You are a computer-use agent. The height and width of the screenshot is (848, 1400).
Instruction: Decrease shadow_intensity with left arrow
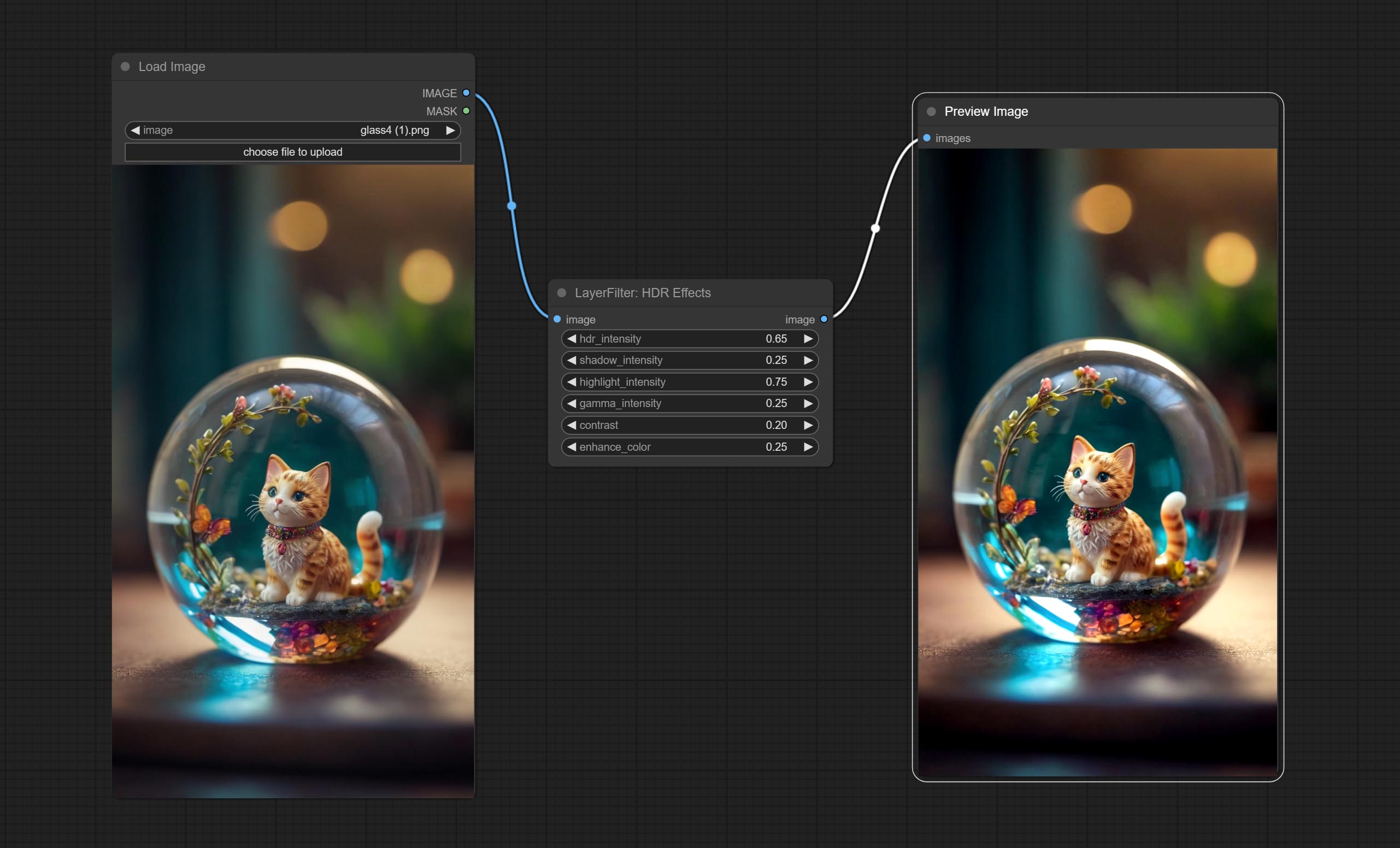[x=572, y=360]
